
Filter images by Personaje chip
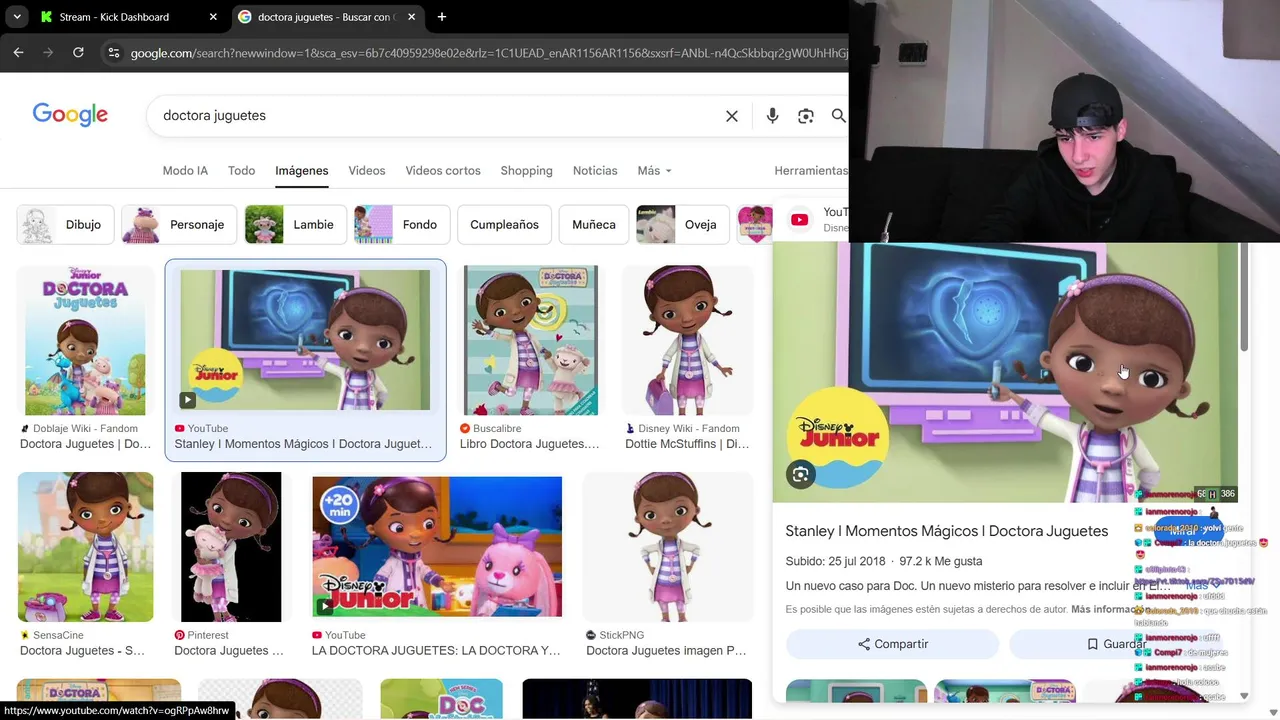coord(179,225)
